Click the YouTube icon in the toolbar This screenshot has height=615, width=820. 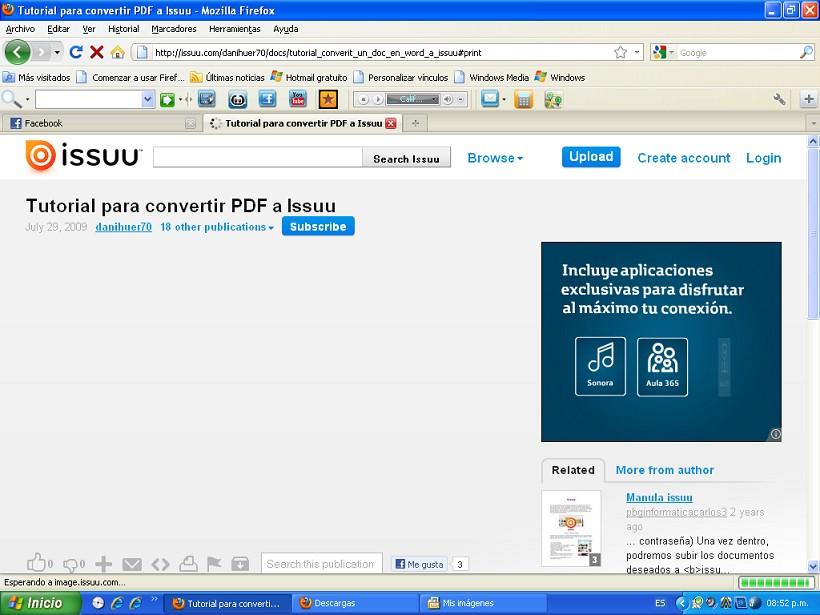point(298,99)
